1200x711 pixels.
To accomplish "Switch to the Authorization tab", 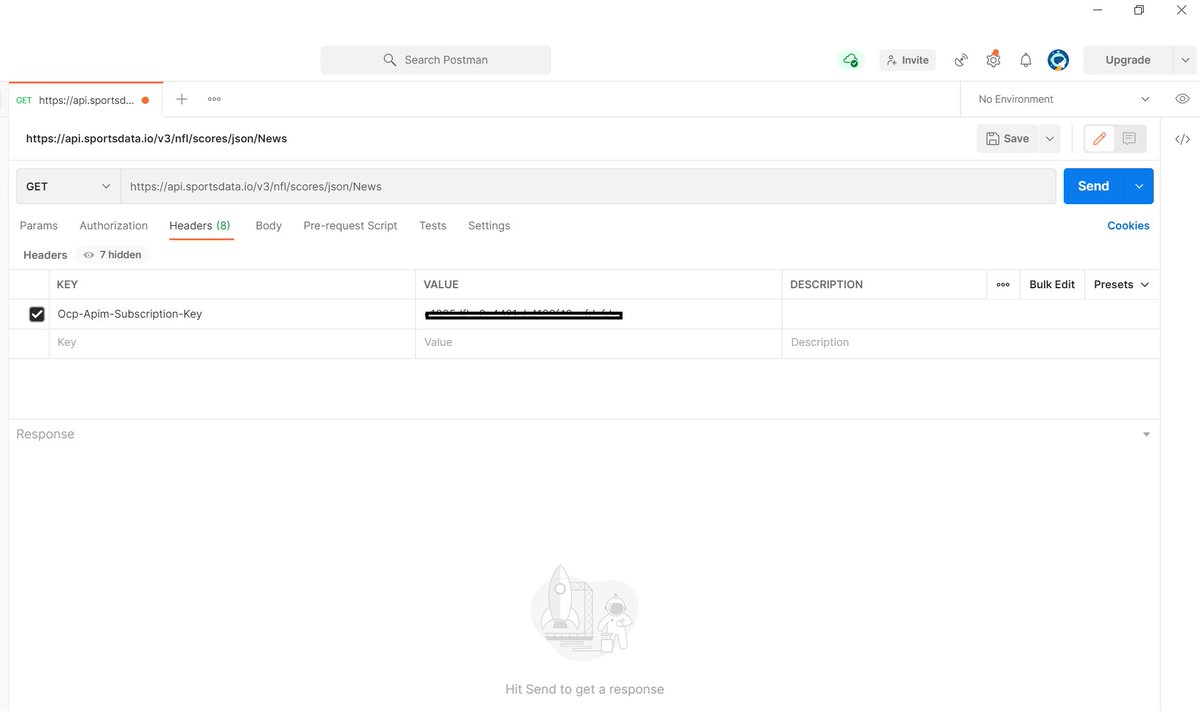I will click(x=113, y=226).
